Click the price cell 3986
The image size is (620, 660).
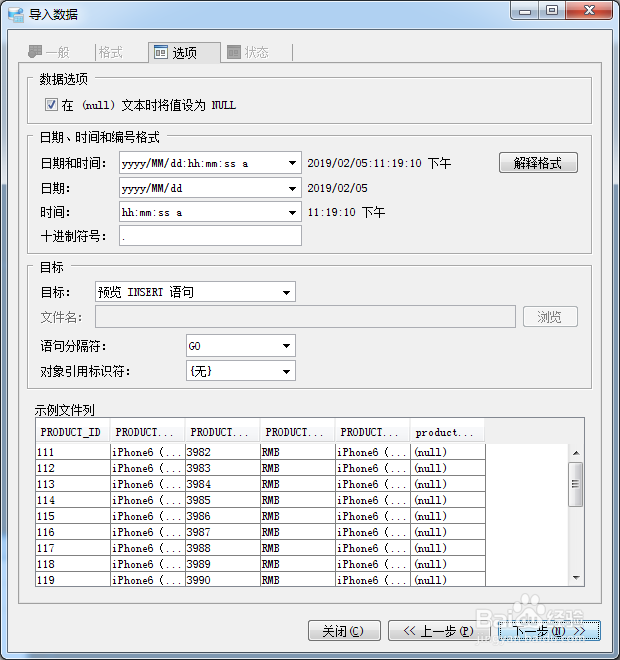(x=223, y=516)
